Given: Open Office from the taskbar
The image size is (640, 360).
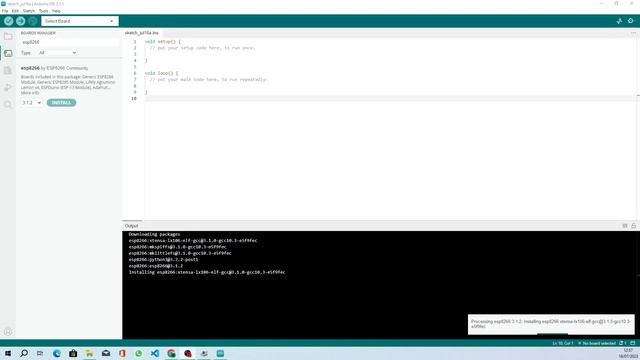Looking at the screenshot, I should pos(122,353).
